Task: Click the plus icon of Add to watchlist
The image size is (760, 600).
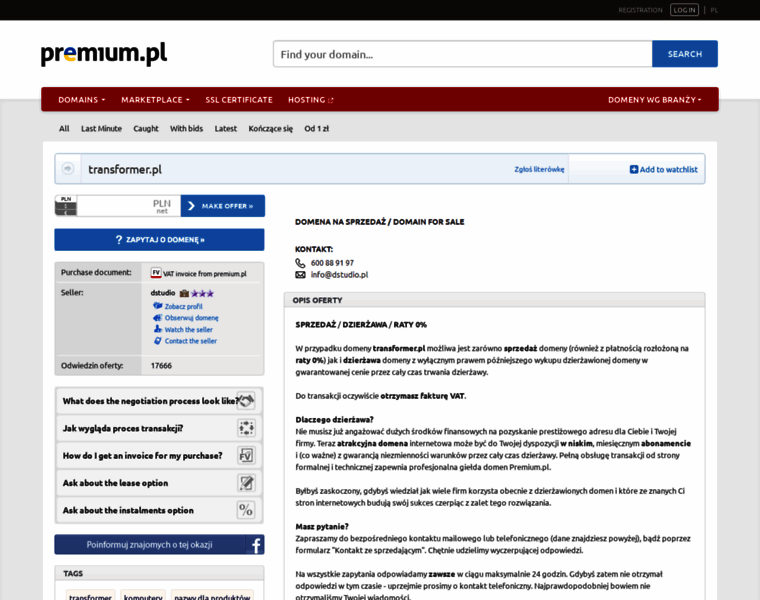Action: [x=633, y=169]
